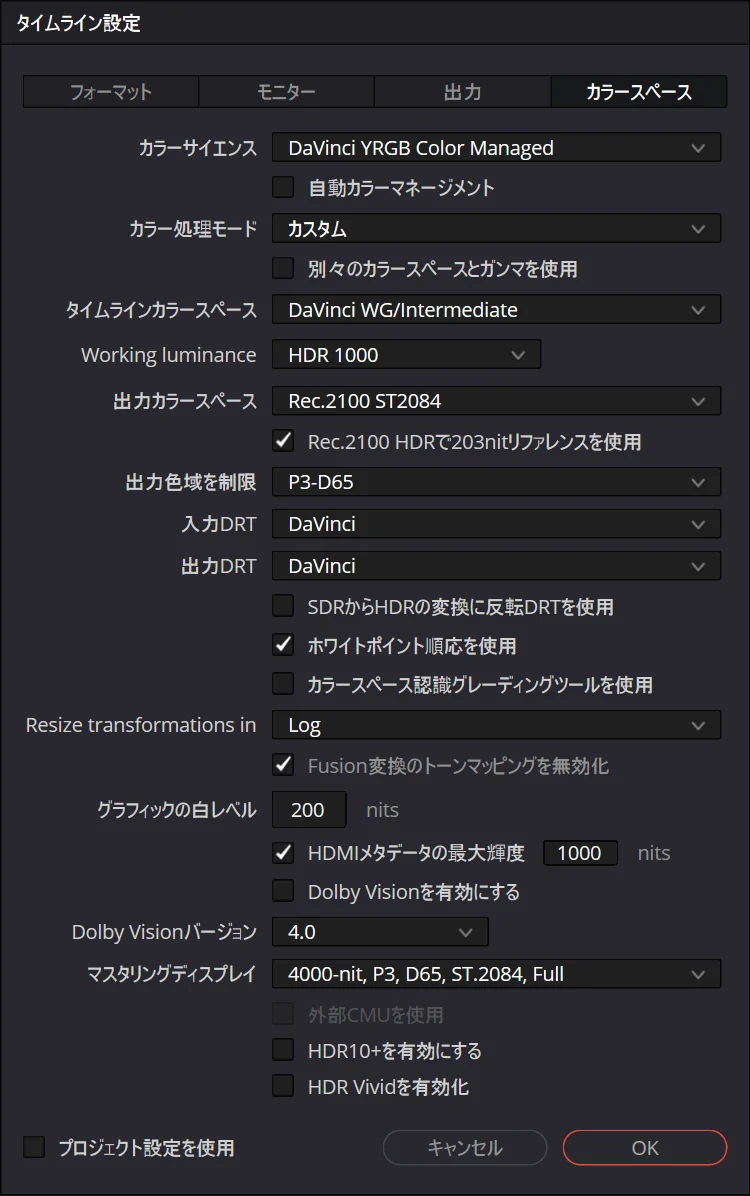750x1196 pixels.
Task: Expand the 入力DRT dropdown
Action: [496, 524]
